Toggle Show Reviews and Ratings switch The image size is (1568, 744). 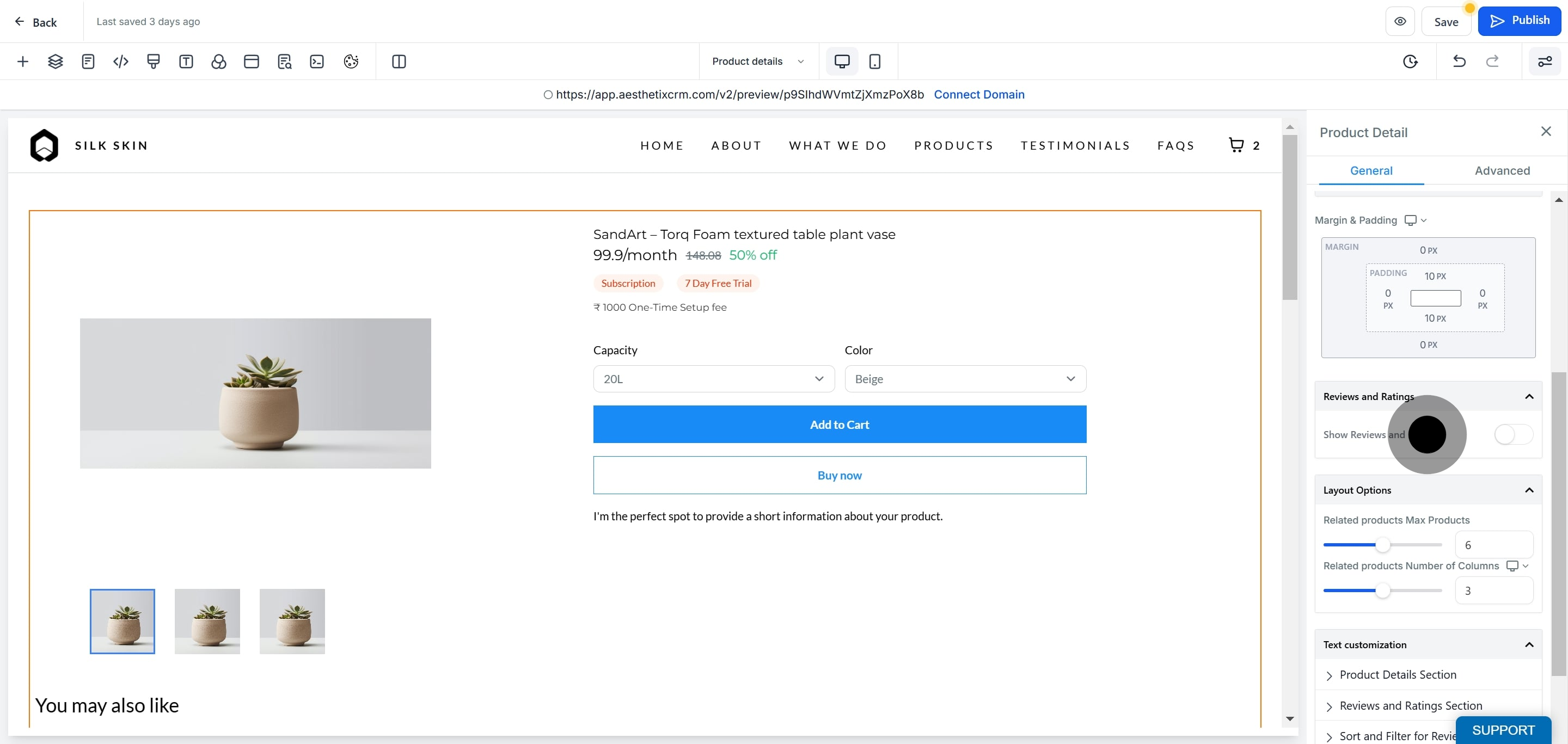pyautogui.click(x=1512, y=434)
